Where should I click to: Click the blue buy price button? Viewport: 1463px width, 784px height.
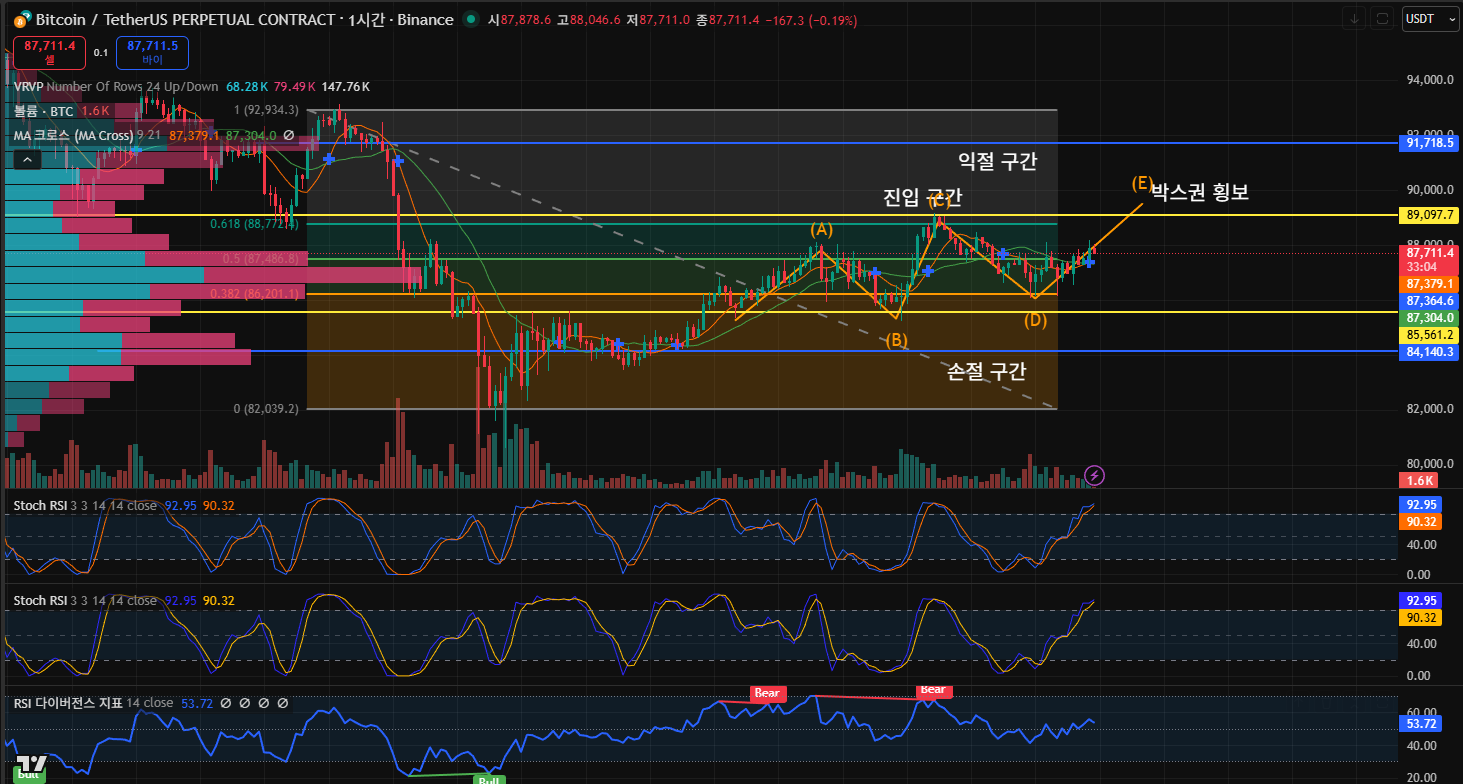pos(152,52)
